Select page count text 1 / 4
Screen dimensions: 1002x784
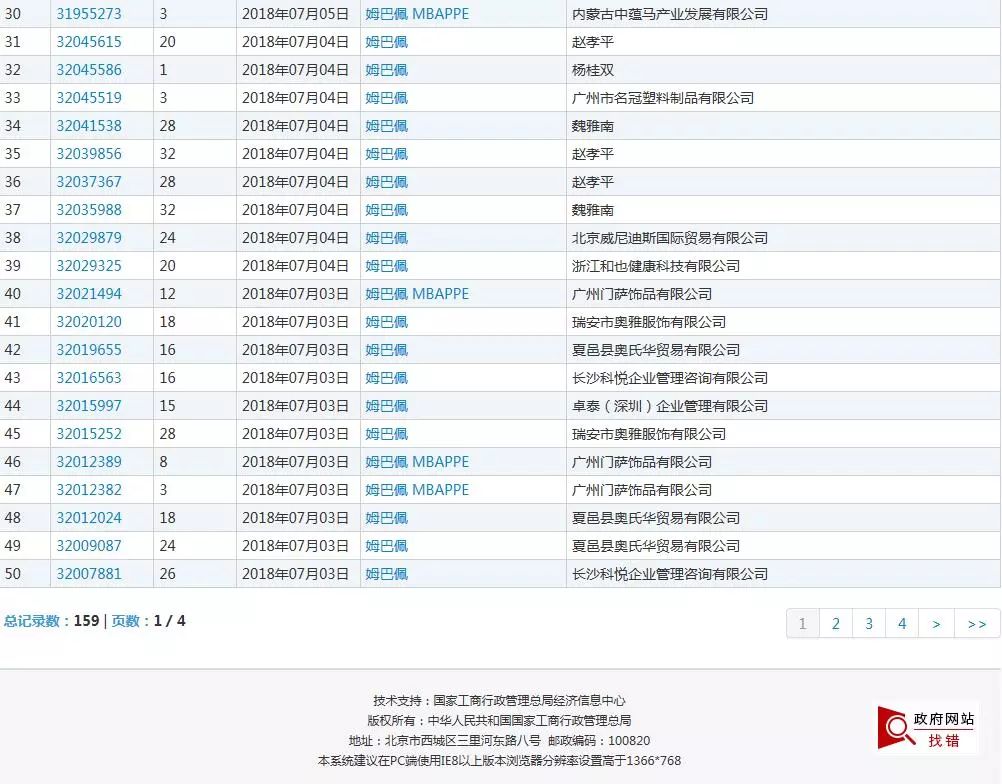point(169,620)
